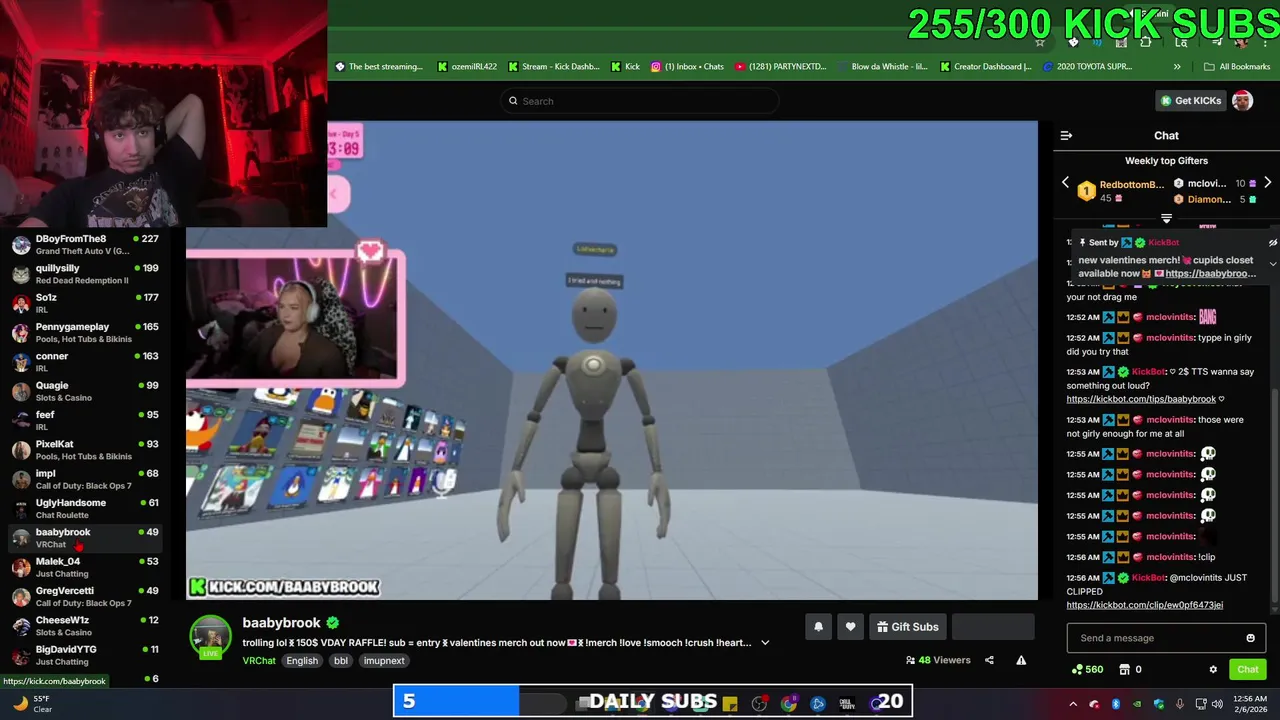The image size is (1280, 720).
Task: Collapse chat with the Chat header arrow icon
Action: [x=1066, y=136]
